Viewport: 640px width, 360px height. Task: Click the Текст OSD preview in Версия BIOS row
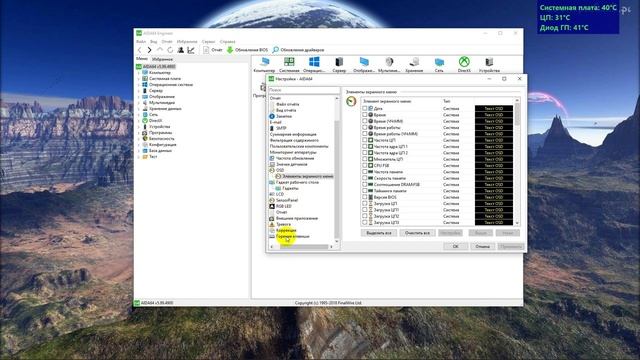tap(494, 197)
